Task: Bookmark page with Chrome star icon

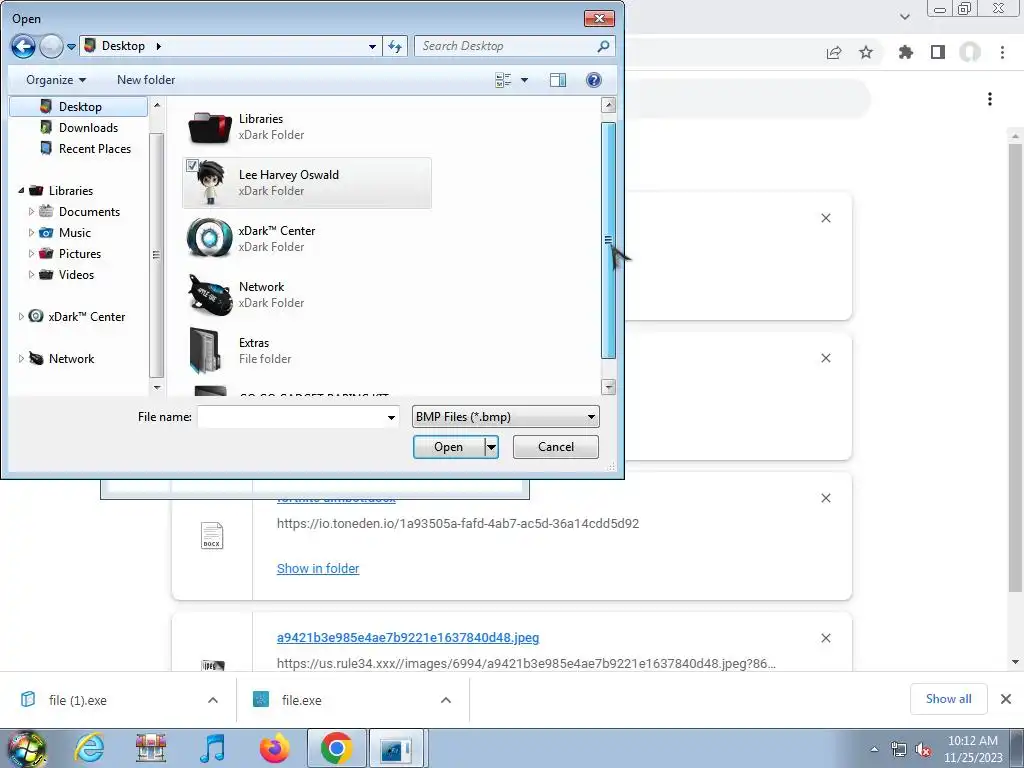Action: [x=866, y=52]
